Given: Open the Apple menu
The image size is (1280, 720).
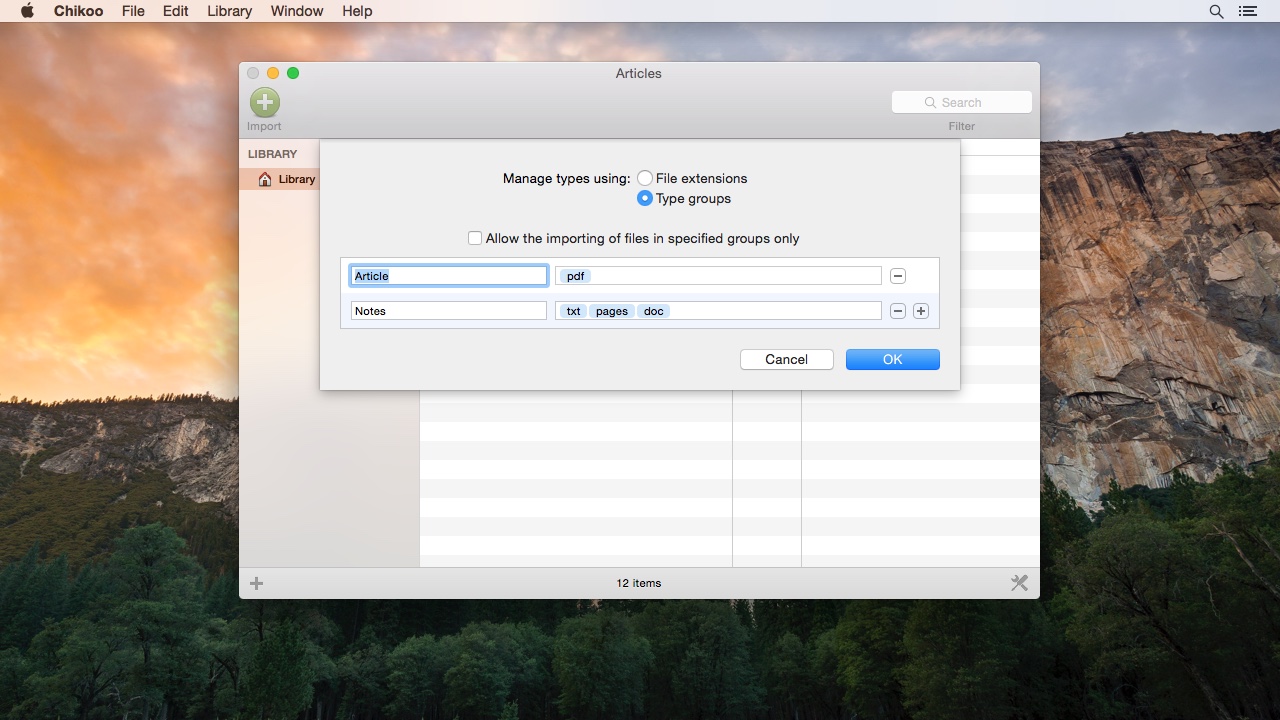Looking at the screenshot, I should pyautogui.click(x=27, y=11).
